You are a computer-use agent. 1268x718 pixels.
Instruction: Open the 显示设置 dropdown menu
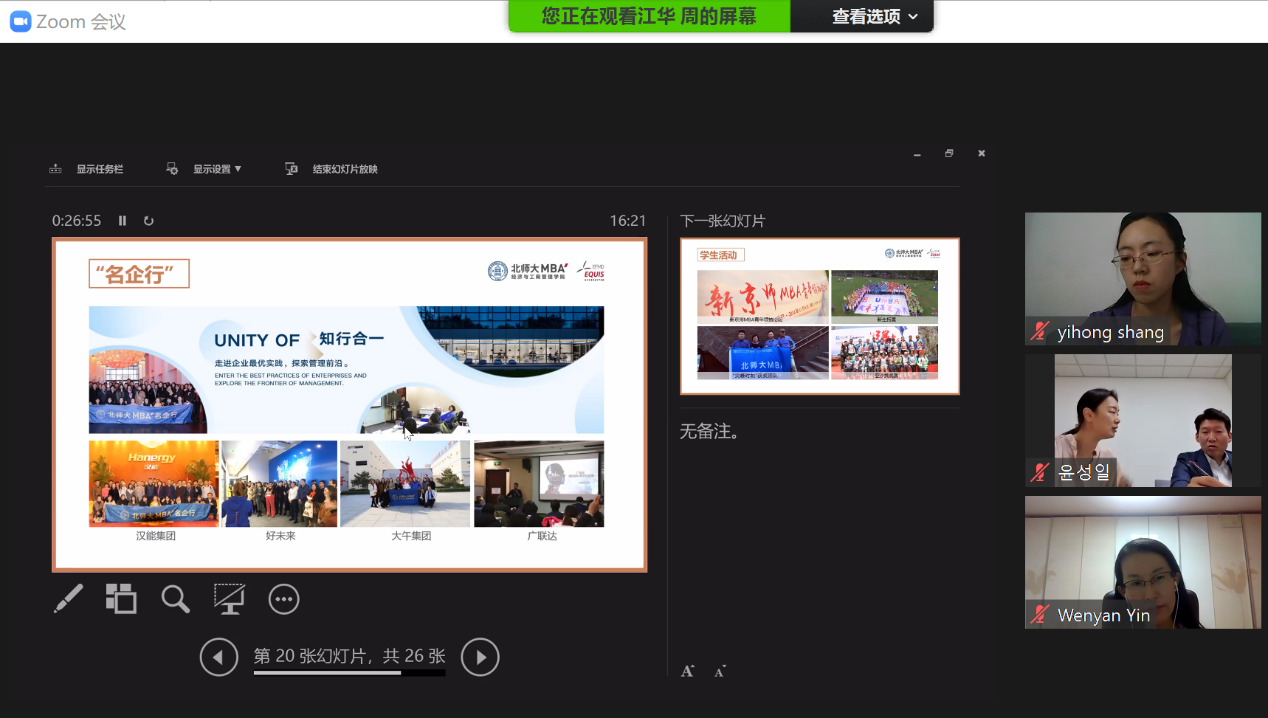pos(215,168)
